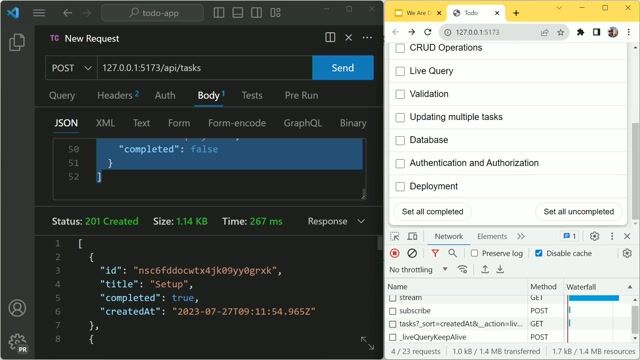Screen dimensions: 640x360
Task: Stop recording network log
Action: 395,253
